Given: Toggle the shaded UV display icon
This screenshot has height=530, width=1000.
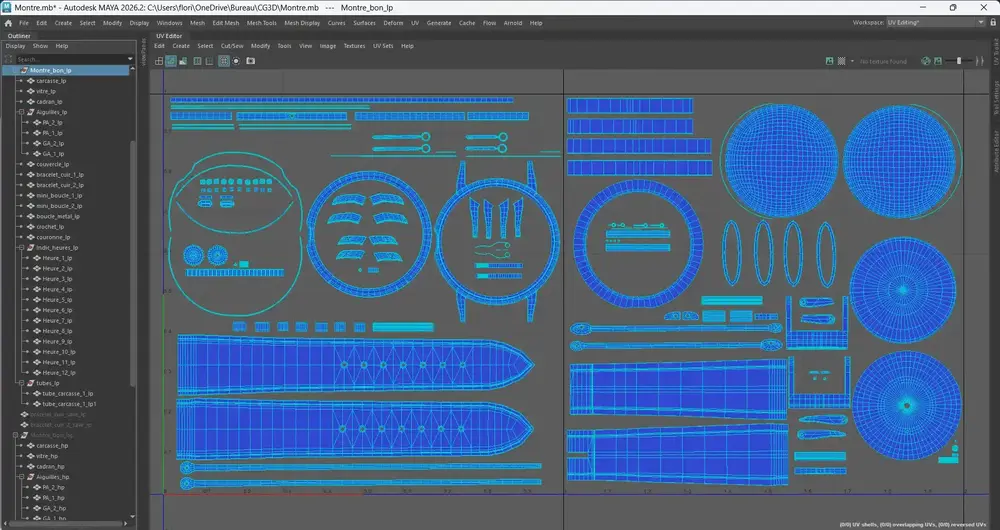Looking at the screenshot, I should coord(171,61).
